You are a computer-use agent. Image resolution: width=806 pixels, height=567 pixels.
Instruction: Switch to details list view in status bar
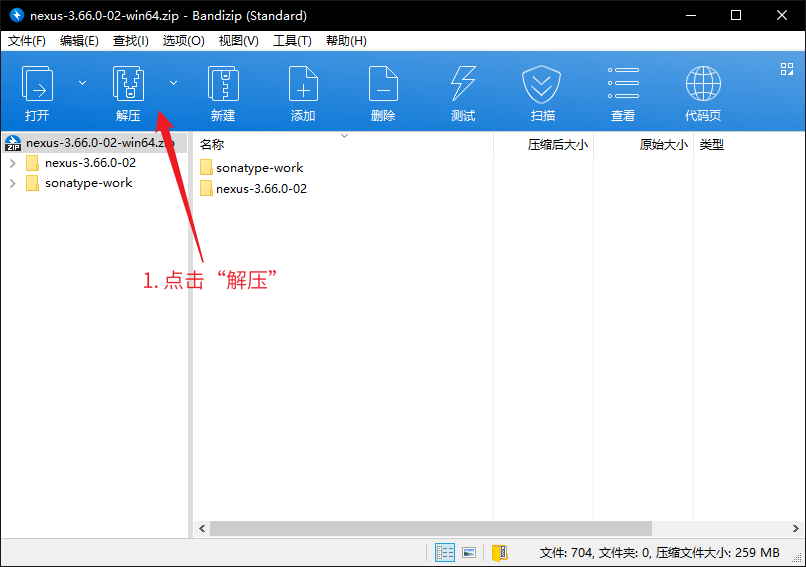click(445, 552)
